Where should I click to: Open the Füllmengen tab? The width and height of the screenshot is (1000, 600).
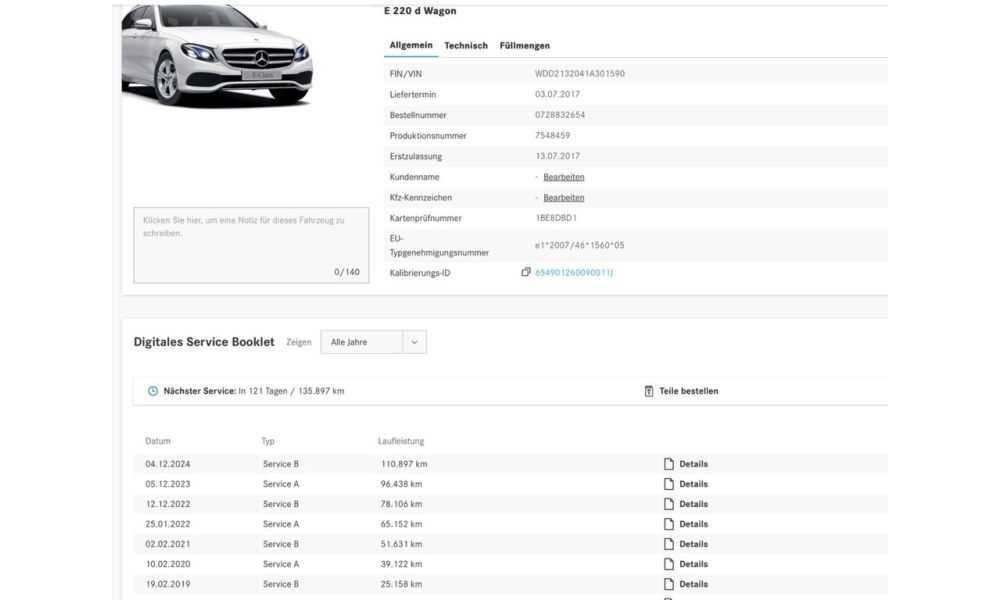tap(524, 46)
